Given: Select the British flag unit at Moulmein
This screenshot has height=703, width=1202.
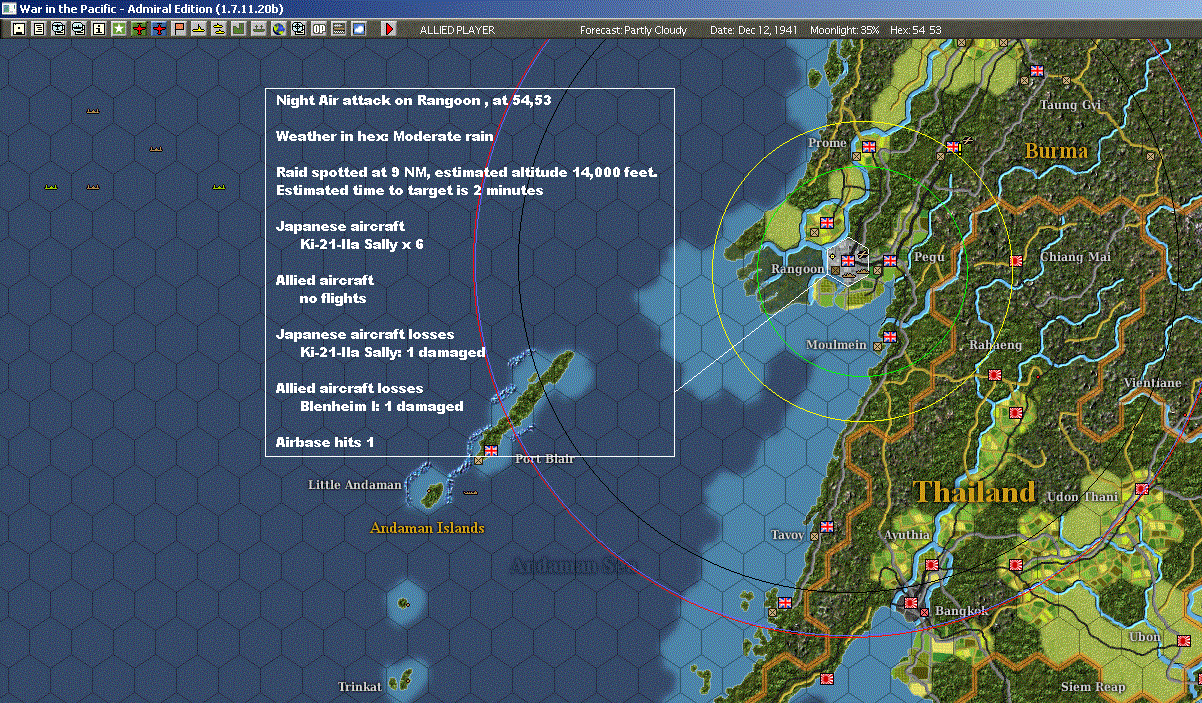Looking at the screenshot, I should tap(889, 338).
